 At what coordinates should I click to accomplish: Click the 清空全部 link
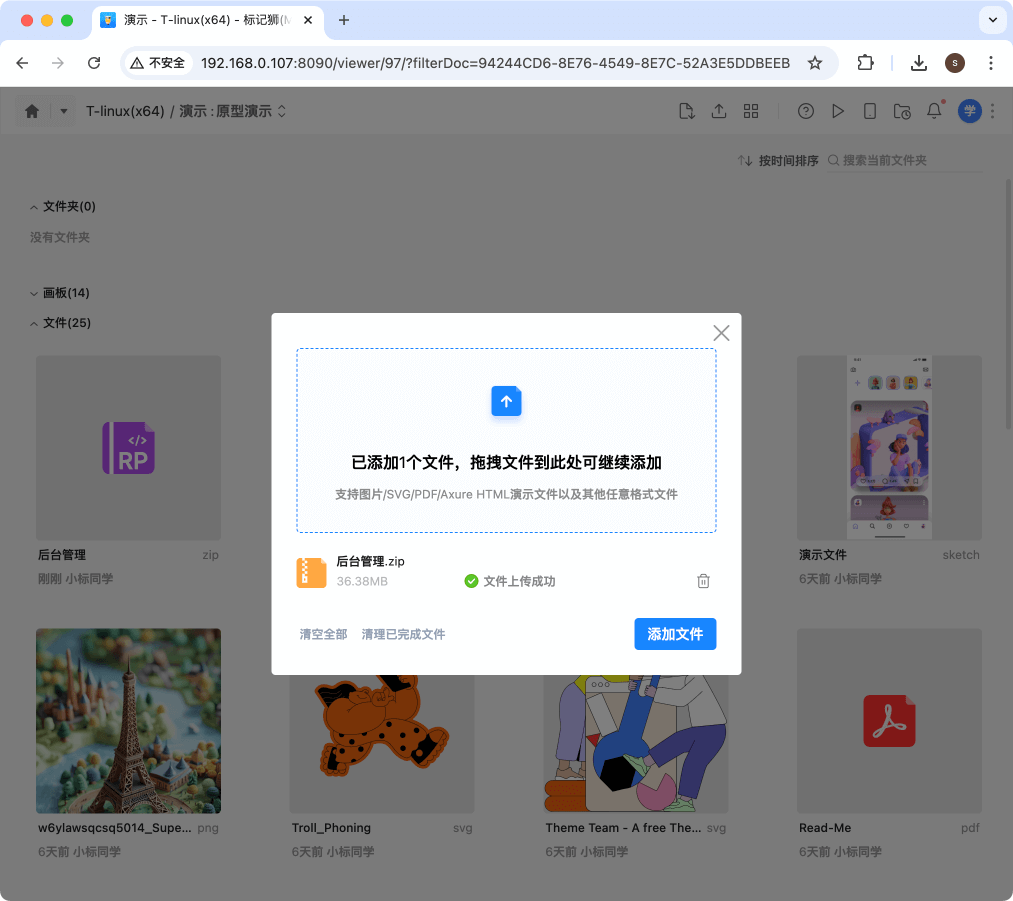point(323,634)
